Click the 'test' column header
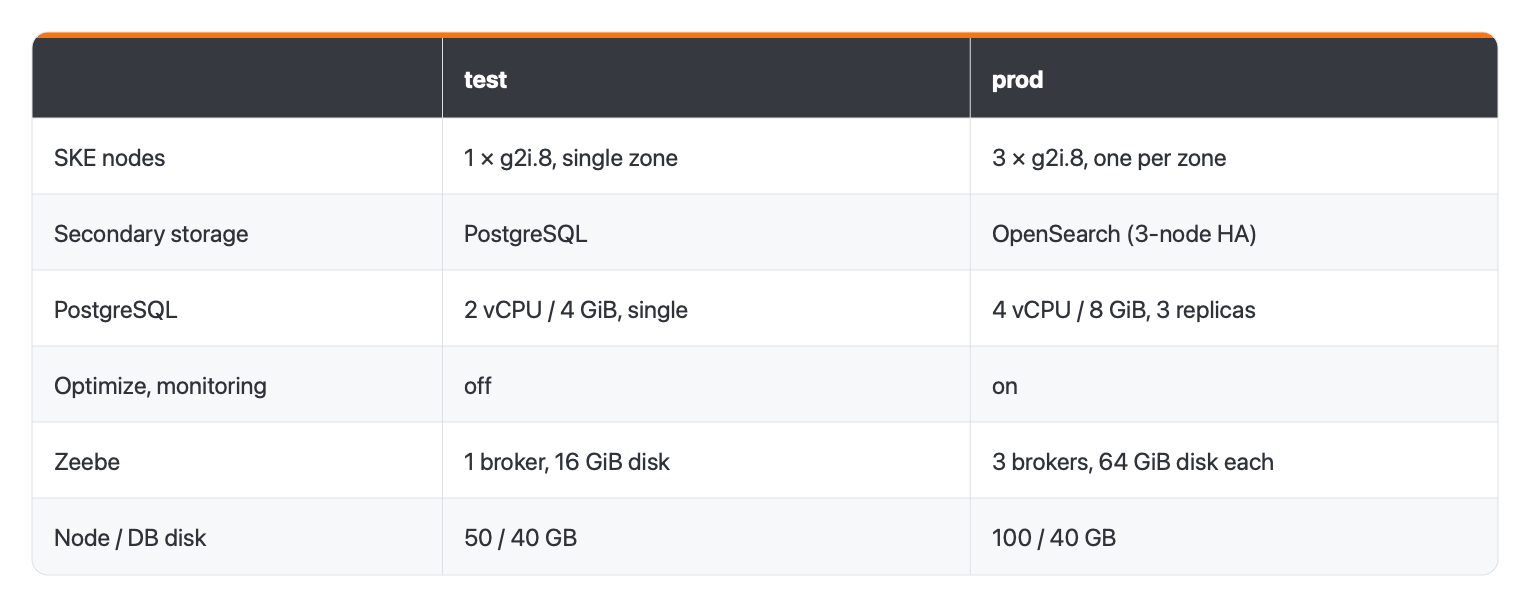Screen dimensions: 1530x607 point(485,79)
